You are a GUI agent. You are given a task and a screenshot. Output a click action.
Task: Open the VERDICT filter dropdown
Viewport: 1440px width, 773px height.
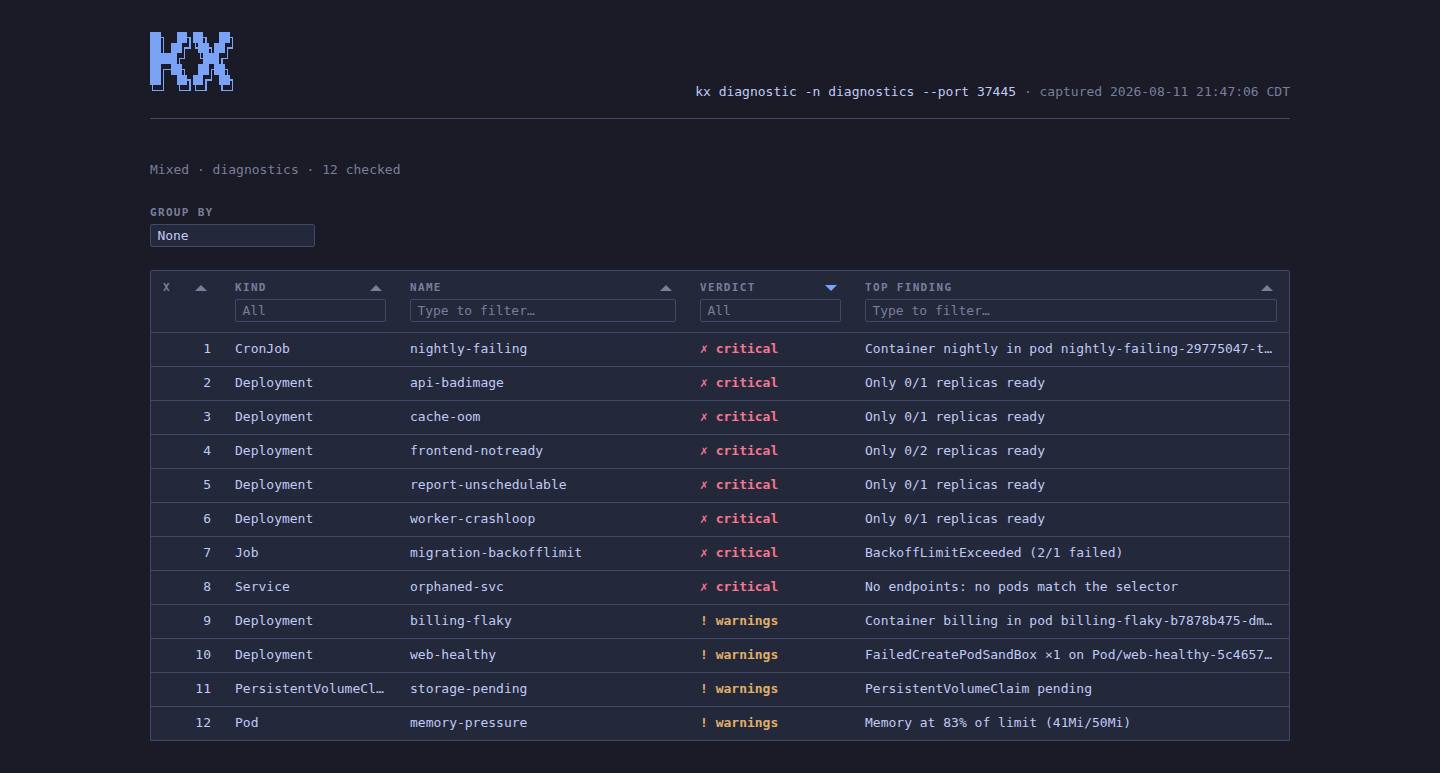tap(770, 311)
